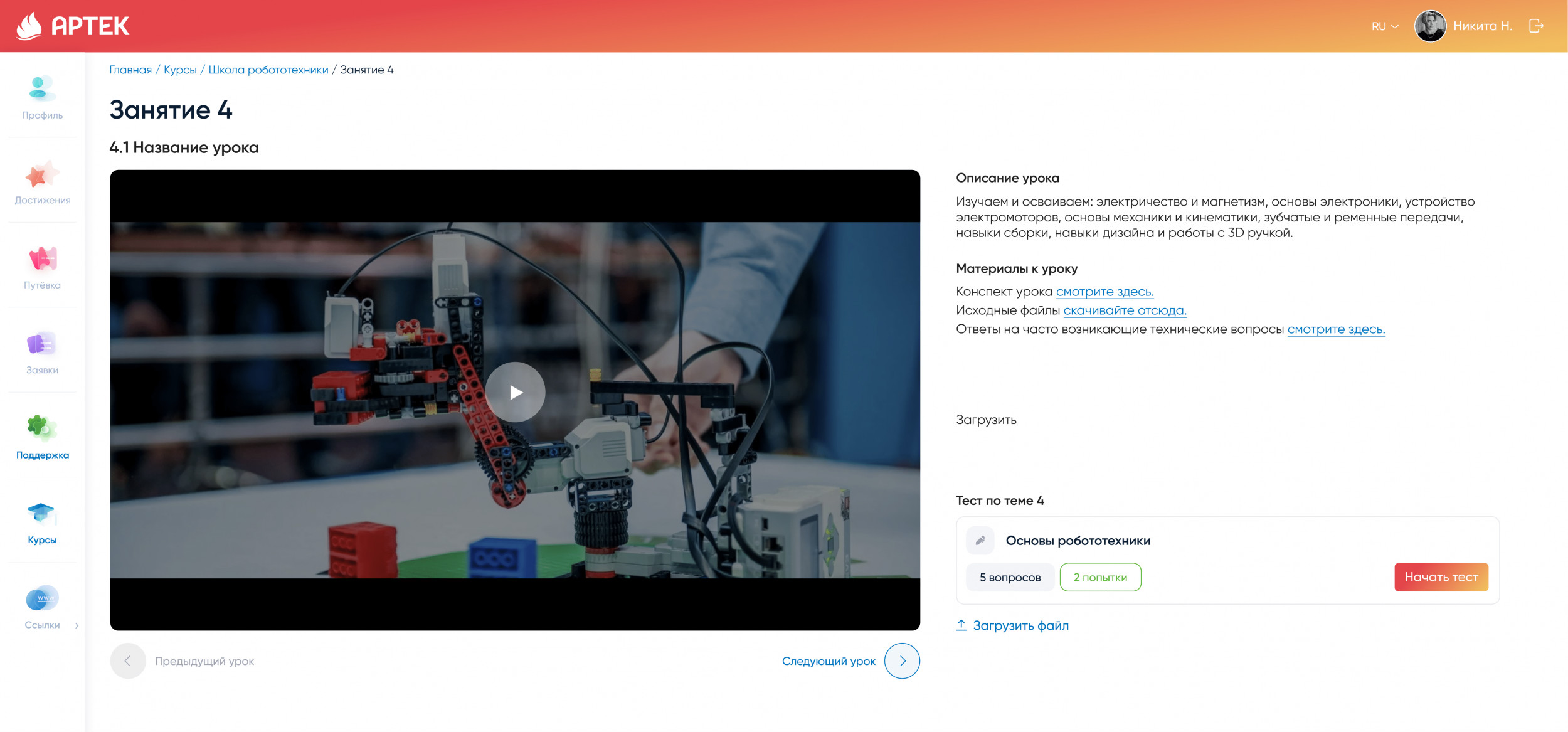Open Школа робототехники breadcrumb link
The image size is (1568, 732).
pos(268,70)
